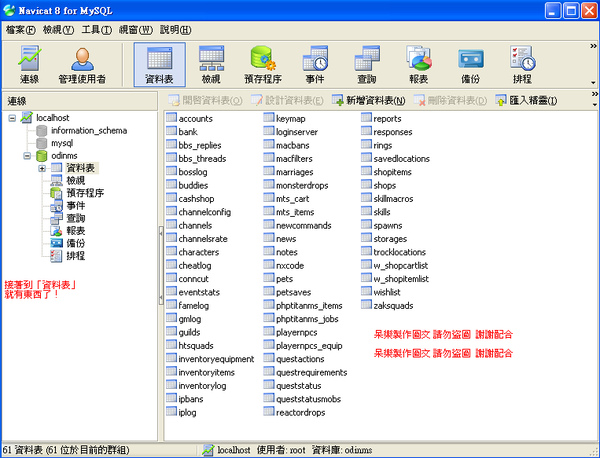Select the 資料表 tables toolbar icon
This screenshot has height=458, width=600.
160,64
